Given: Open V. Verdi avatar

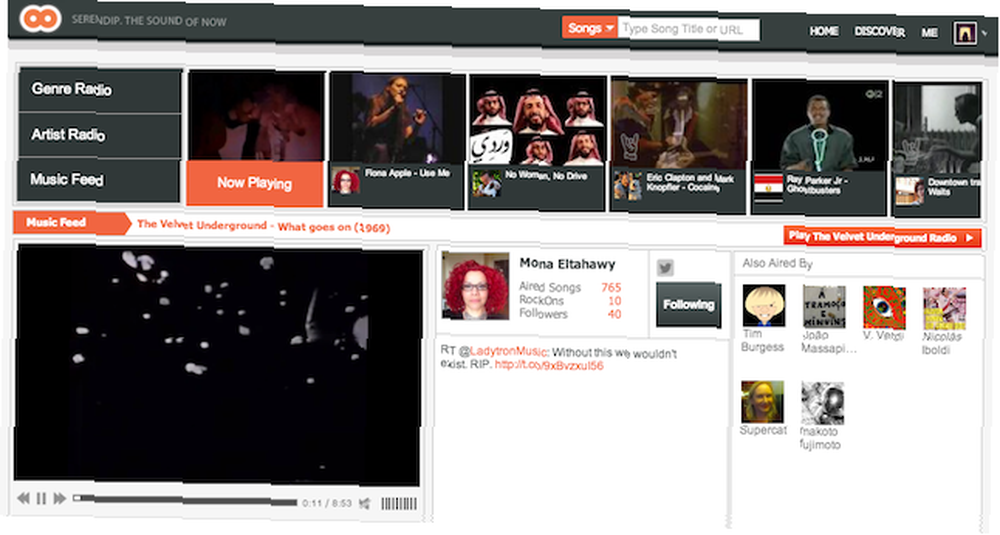Looking at the screenshot, I should click(x=884, y=307).
